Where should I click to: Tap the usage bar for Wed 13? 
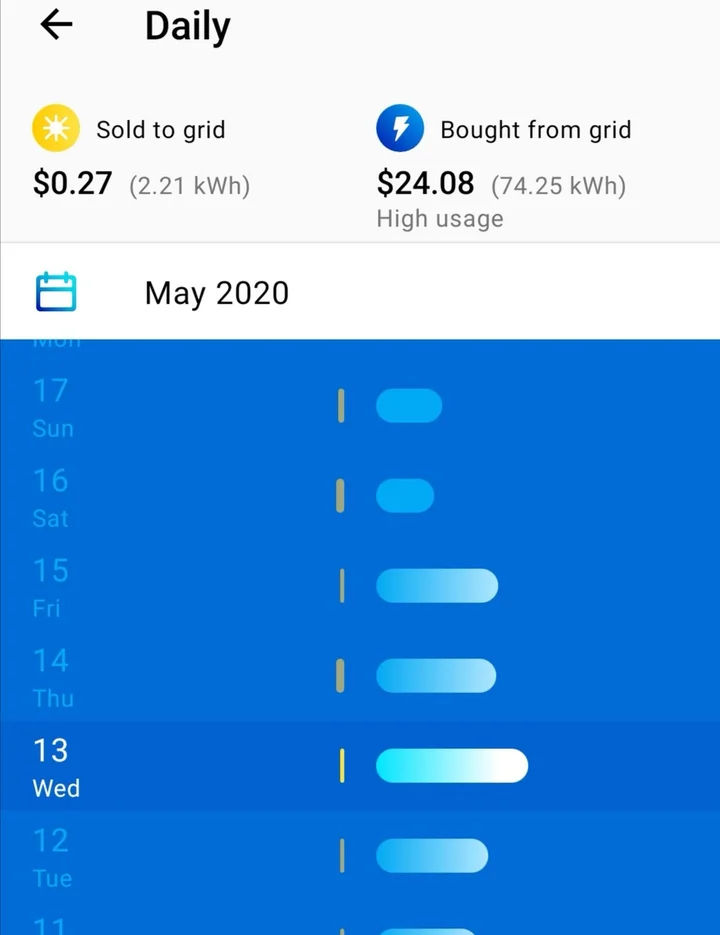(x=452, y=766)
